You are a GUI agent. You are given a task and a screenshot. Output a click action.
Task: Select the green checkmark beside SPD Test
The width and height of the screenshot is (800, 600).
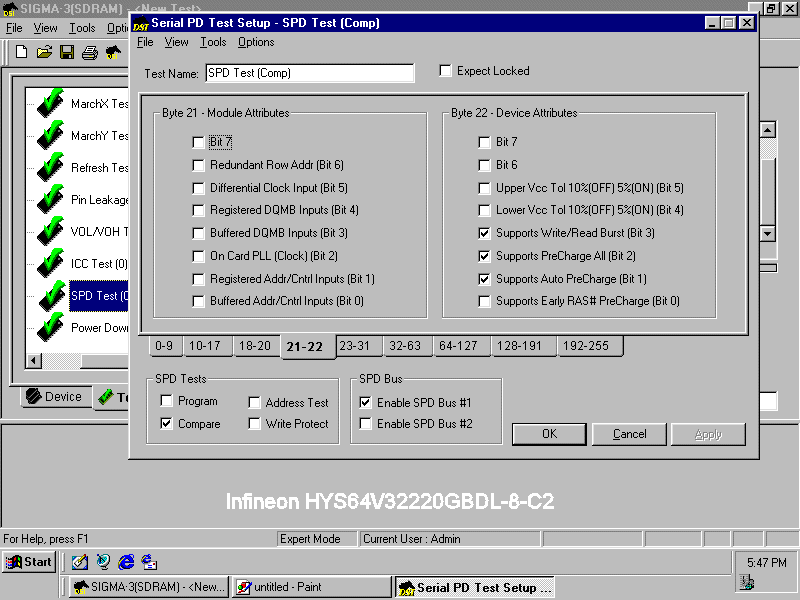(50, 292)
